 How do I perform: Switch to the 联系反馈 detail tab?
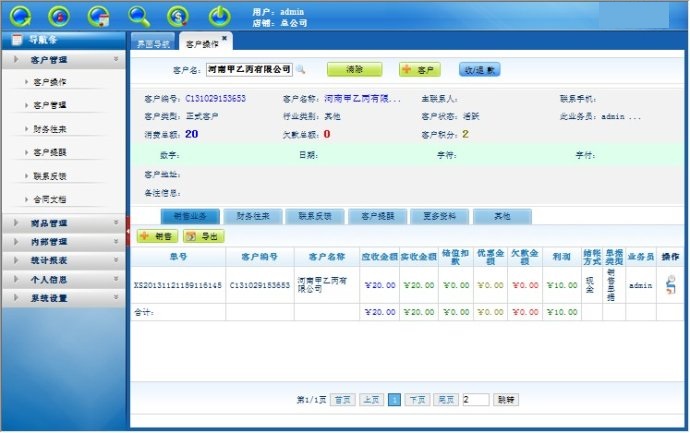tap(315, 216)
